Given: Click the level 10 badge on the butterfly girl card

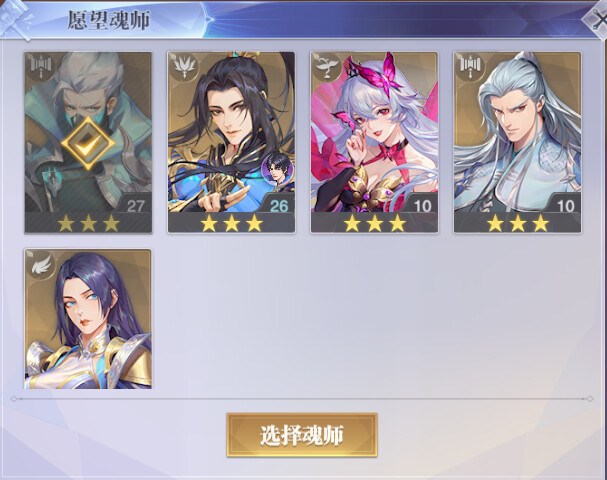Looking at the screenshot, I should (x=422, y=205).
